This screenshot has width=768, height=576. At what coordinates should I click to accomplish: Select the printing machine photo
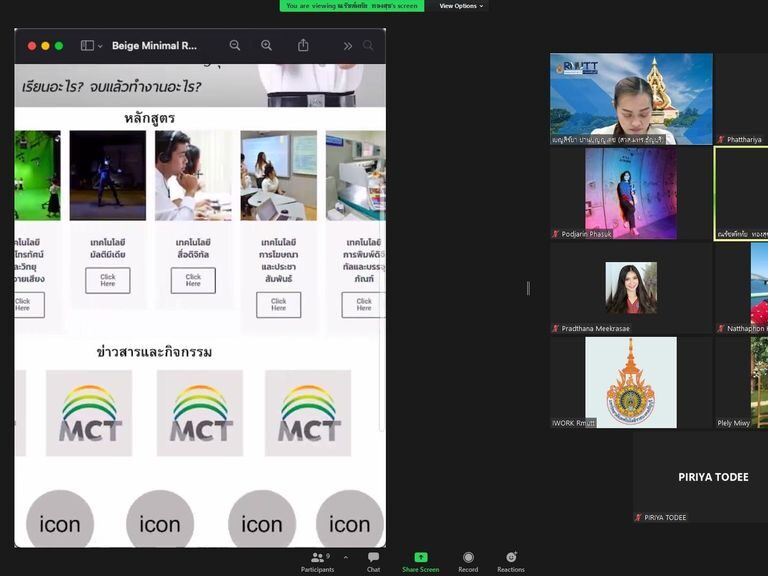(x=356, y=175)
